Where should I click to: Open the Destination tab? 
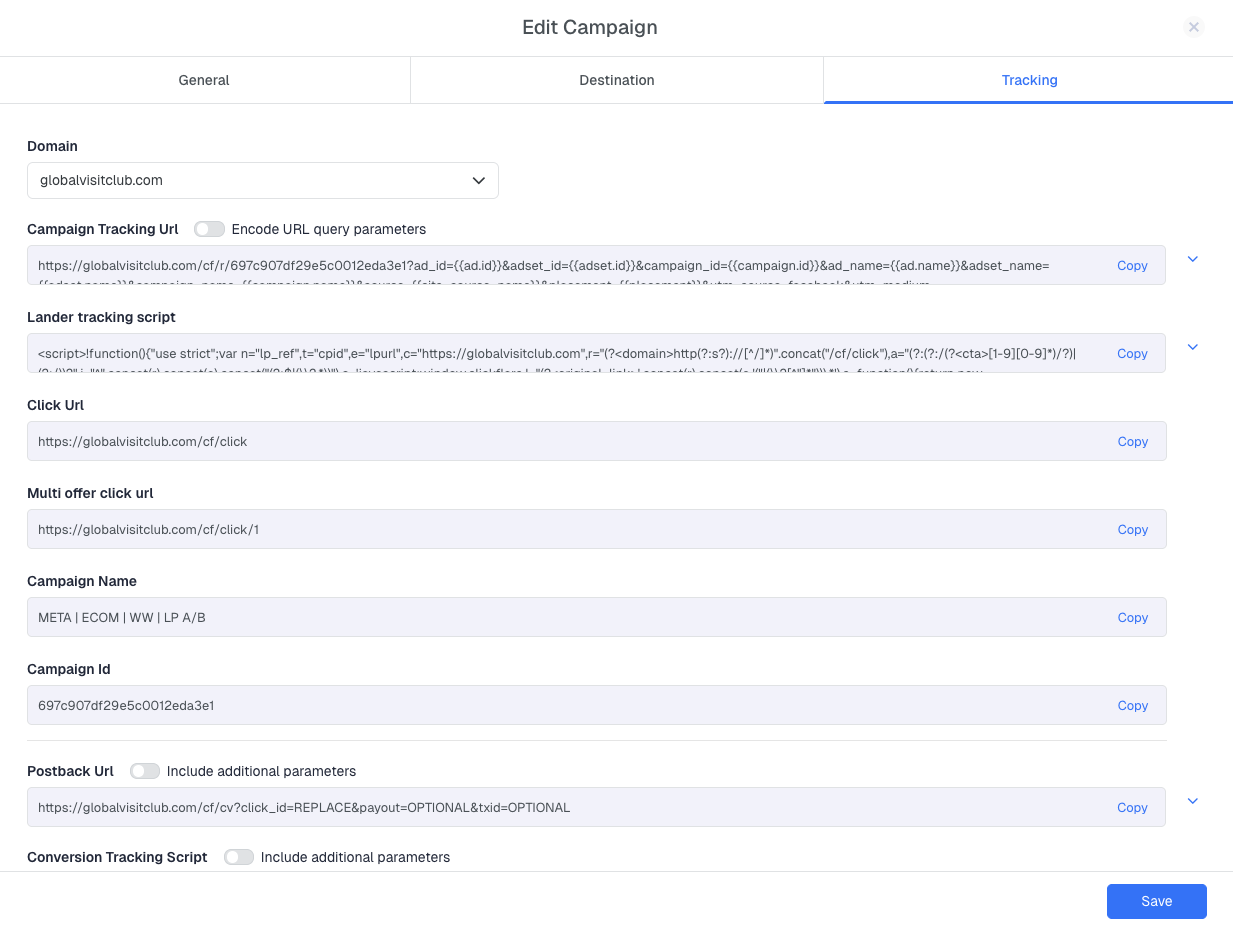[617, 80]
